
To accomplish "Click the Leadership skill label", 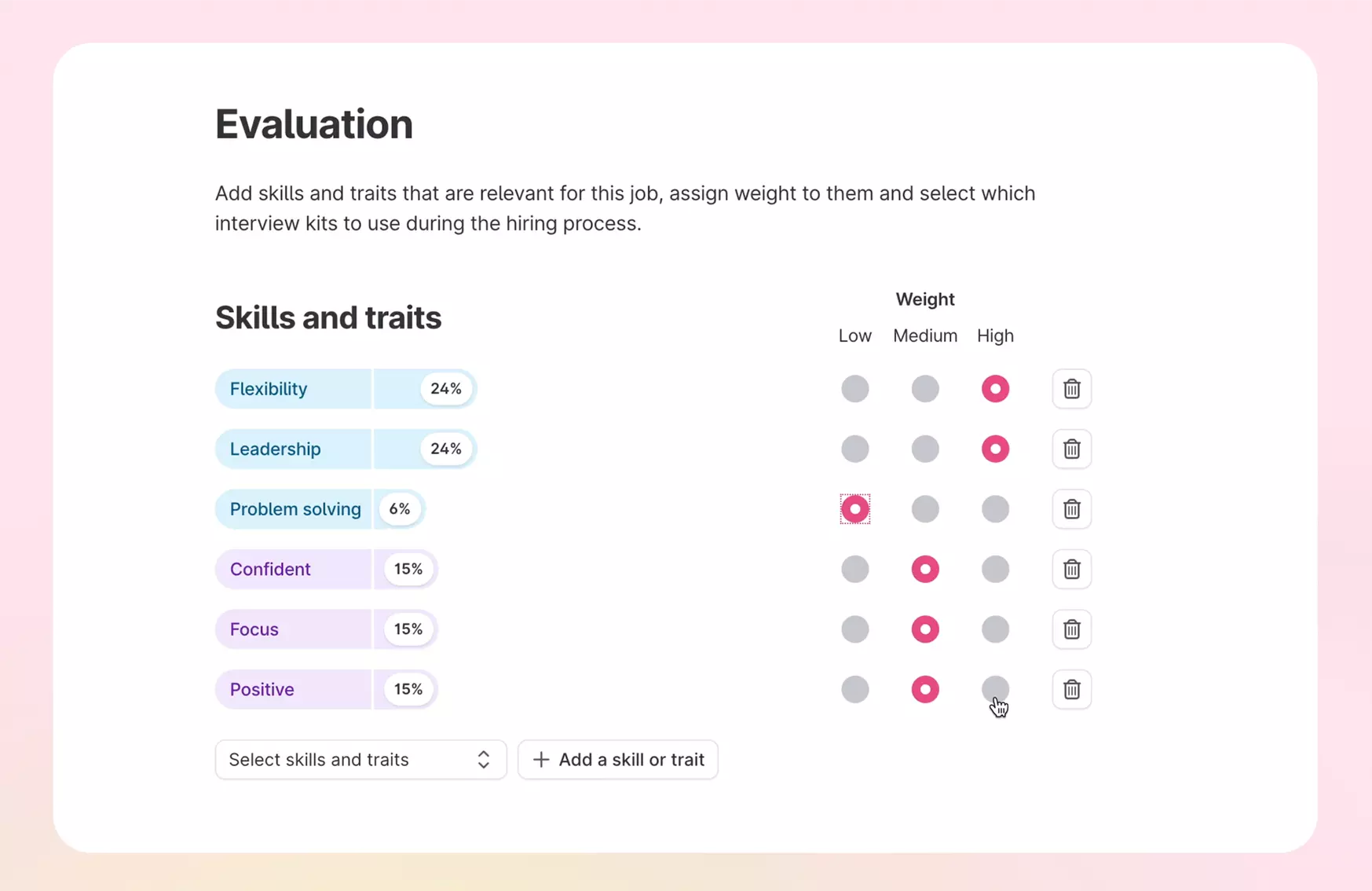I will pos(275,449).
